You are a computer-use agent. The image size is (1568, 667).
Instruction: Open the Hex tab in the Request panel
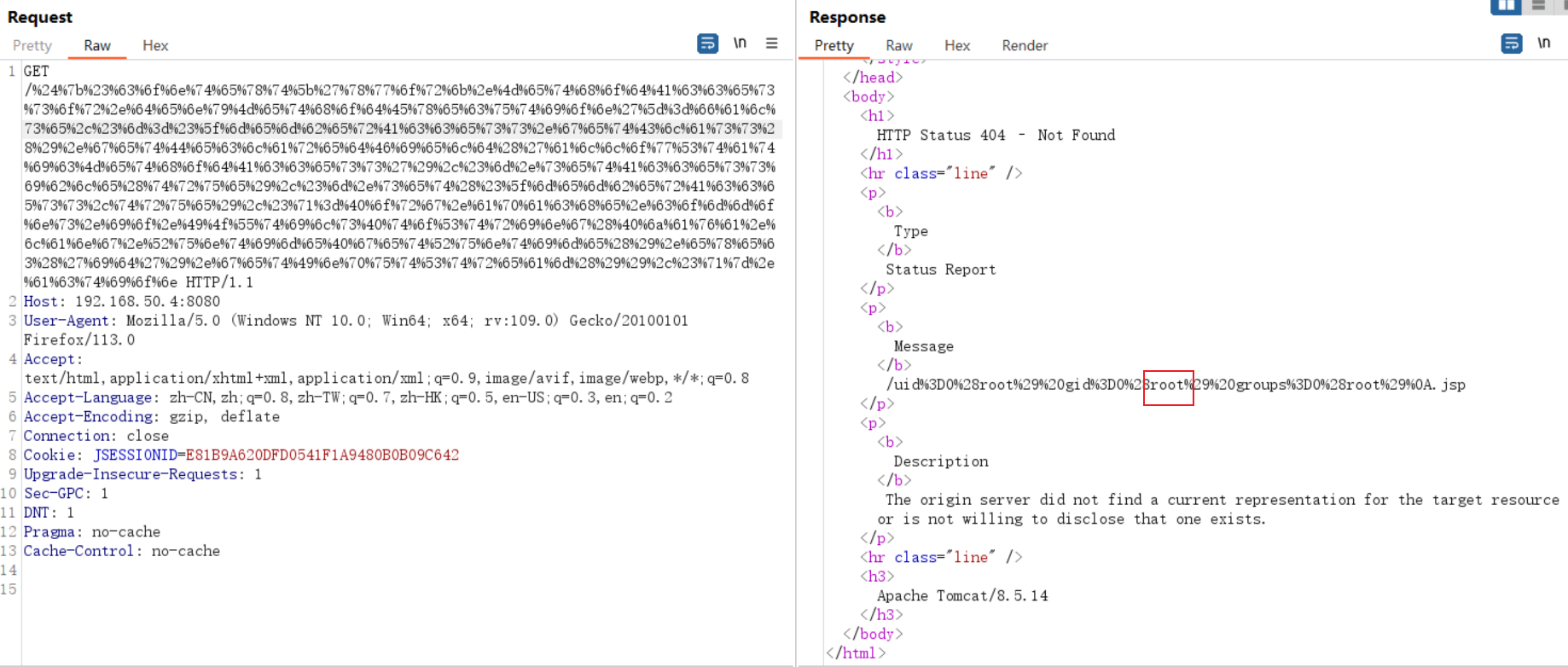pos(155,45)
